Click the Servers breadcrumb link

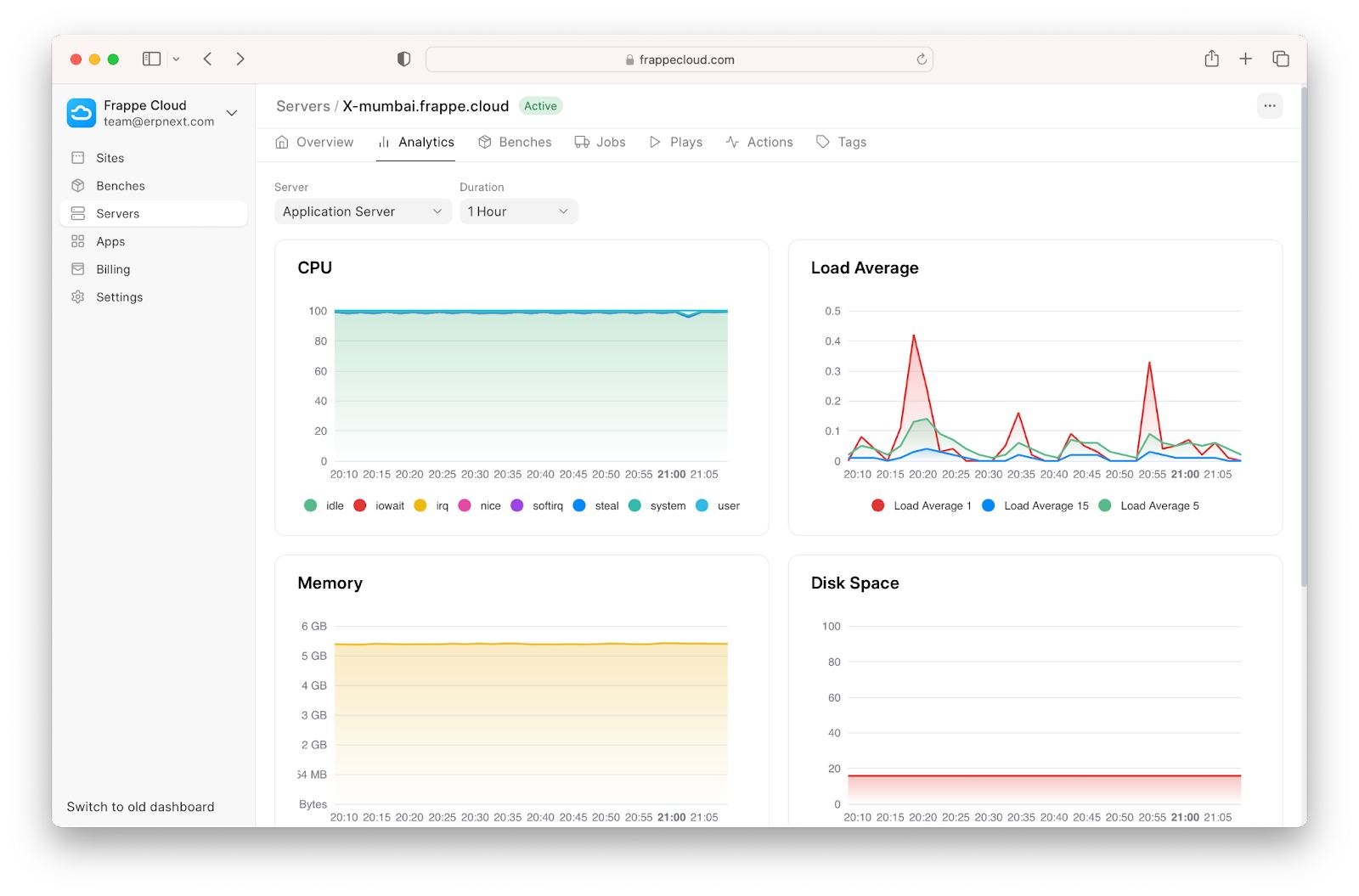pyautogui.click(x=302, y=106)
